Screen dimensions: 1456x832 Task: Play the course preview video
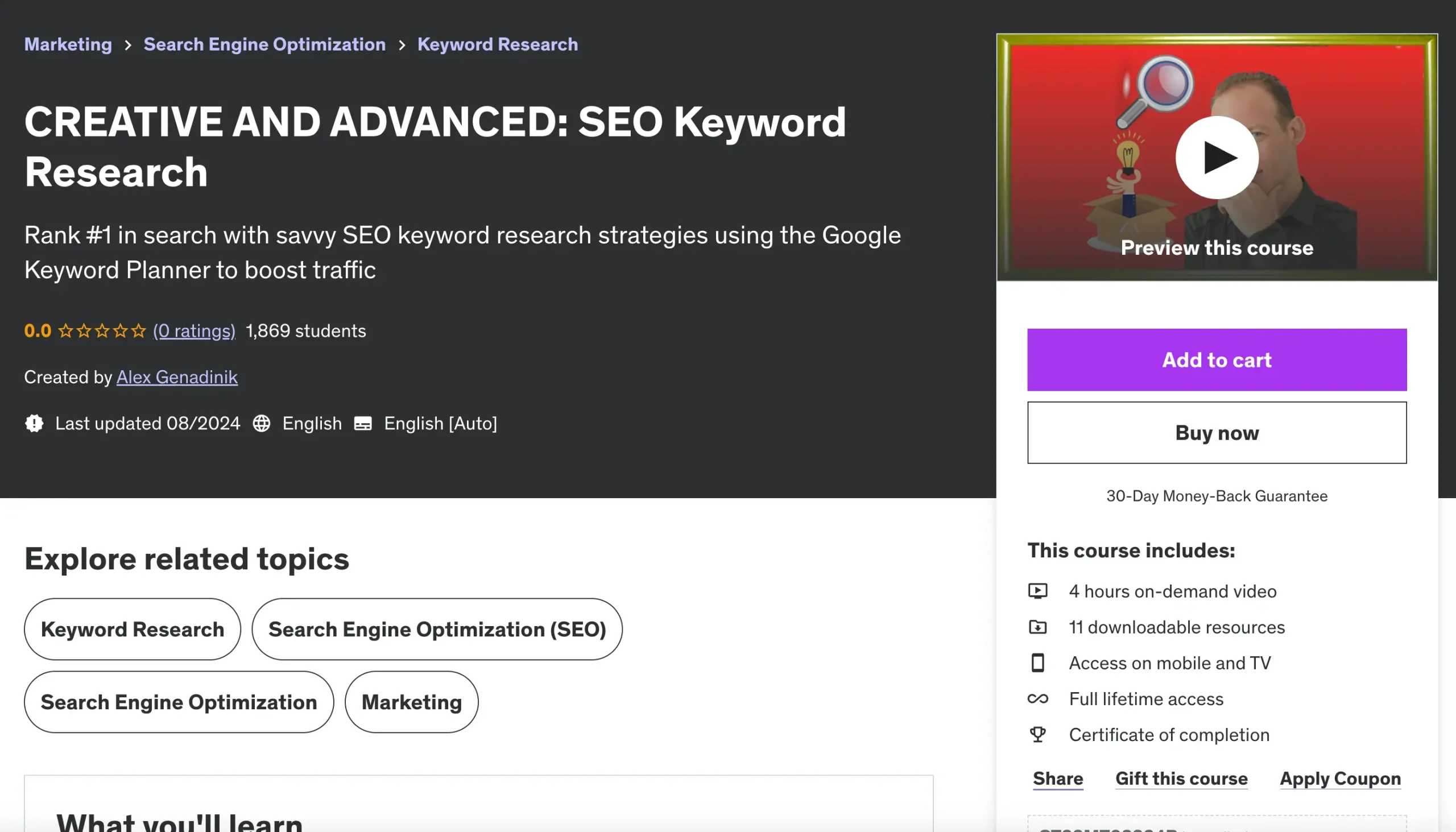coord(1217,158)
